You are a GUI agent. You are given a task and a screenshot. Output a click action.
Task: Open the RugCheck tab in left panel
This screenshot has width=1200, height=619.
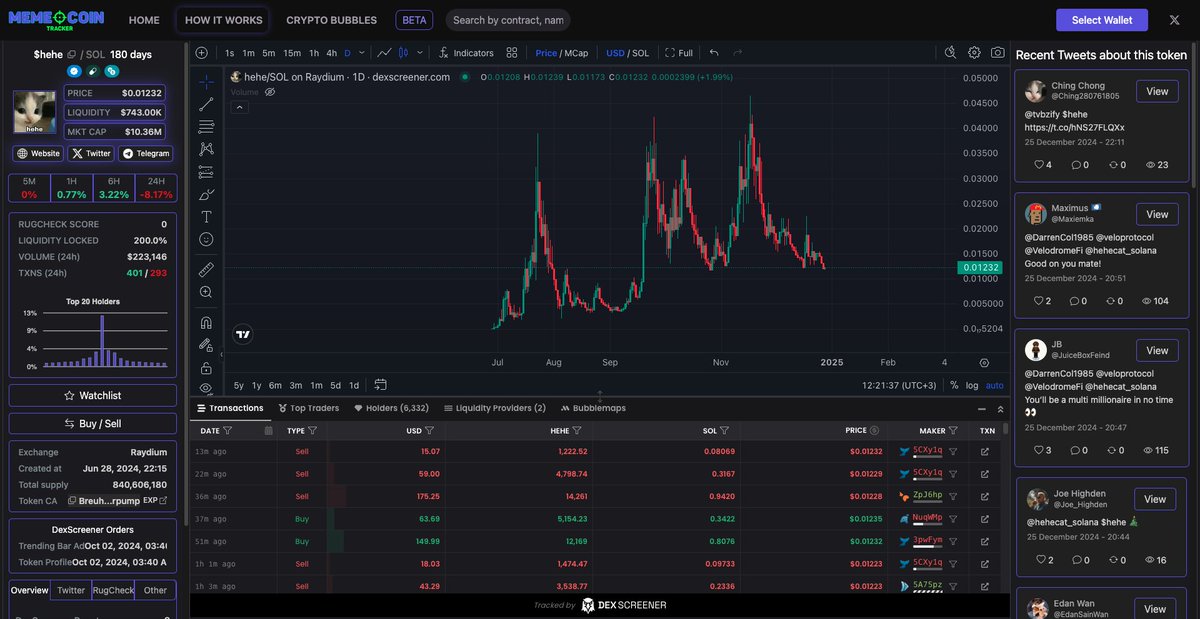point(113,590)
